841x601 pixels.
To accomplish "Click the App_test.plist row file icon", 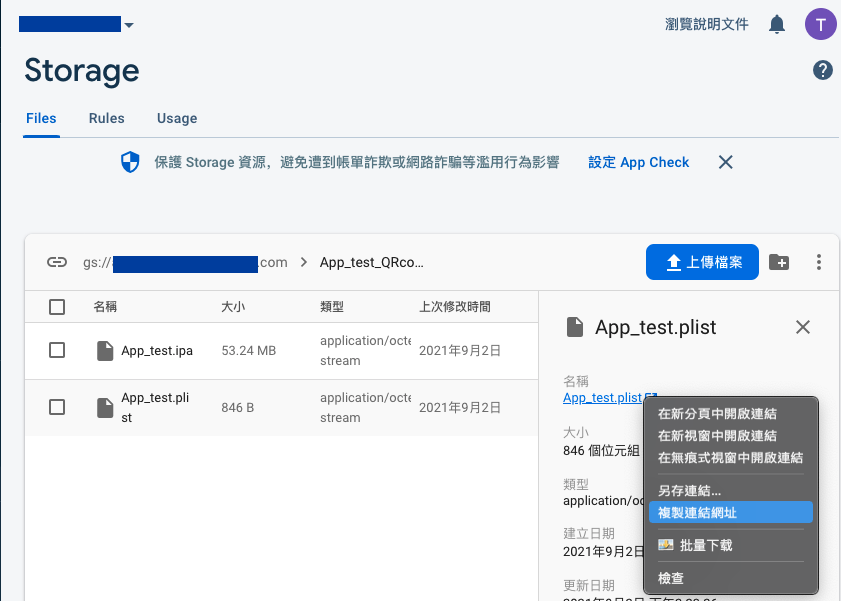I will tap(105, 407).
